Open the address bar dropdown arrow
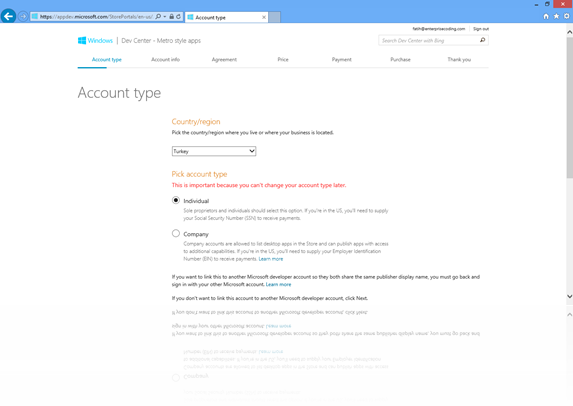 (164, 16)
